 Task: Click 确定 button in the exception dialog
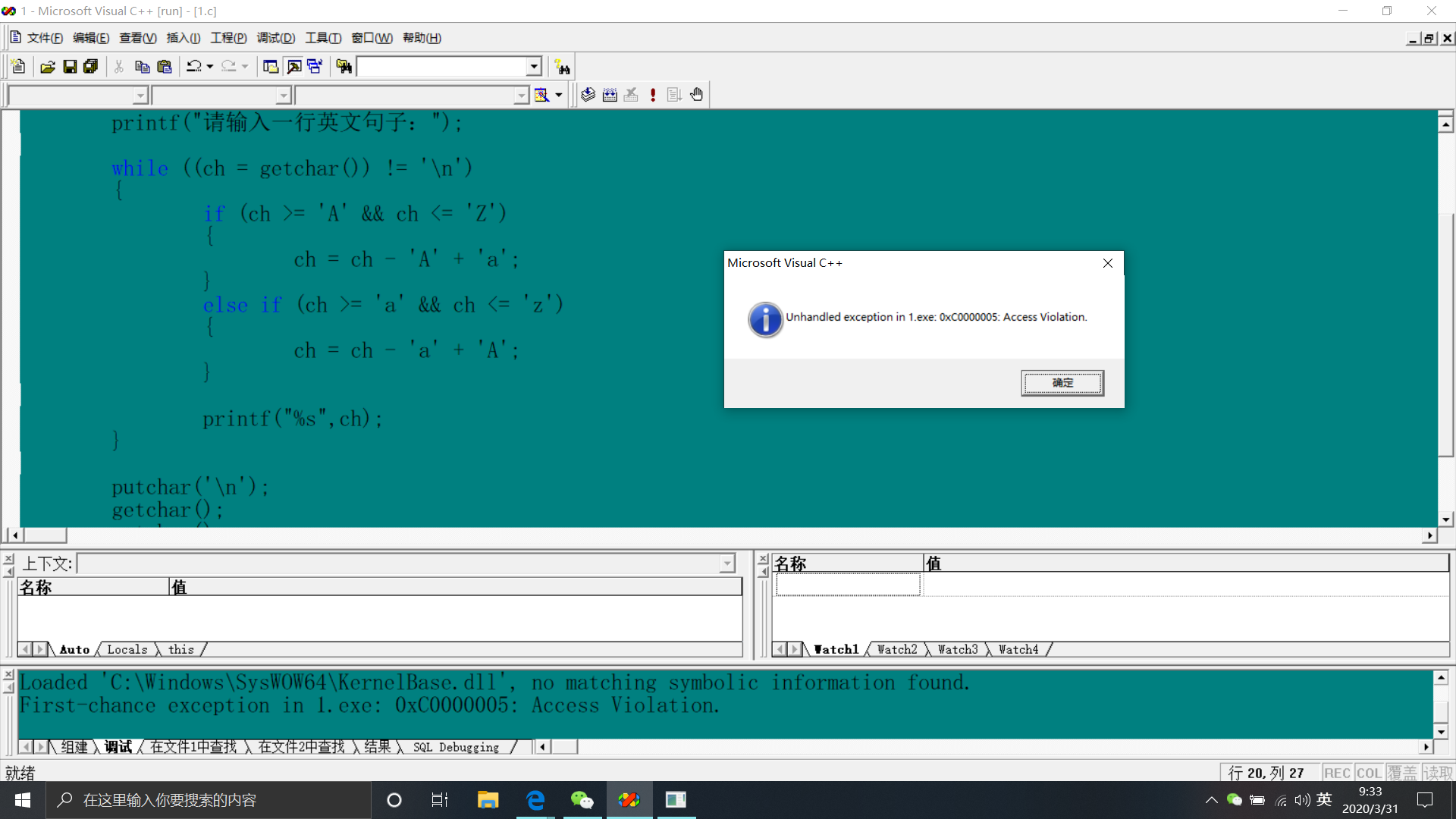point(1062,383)
